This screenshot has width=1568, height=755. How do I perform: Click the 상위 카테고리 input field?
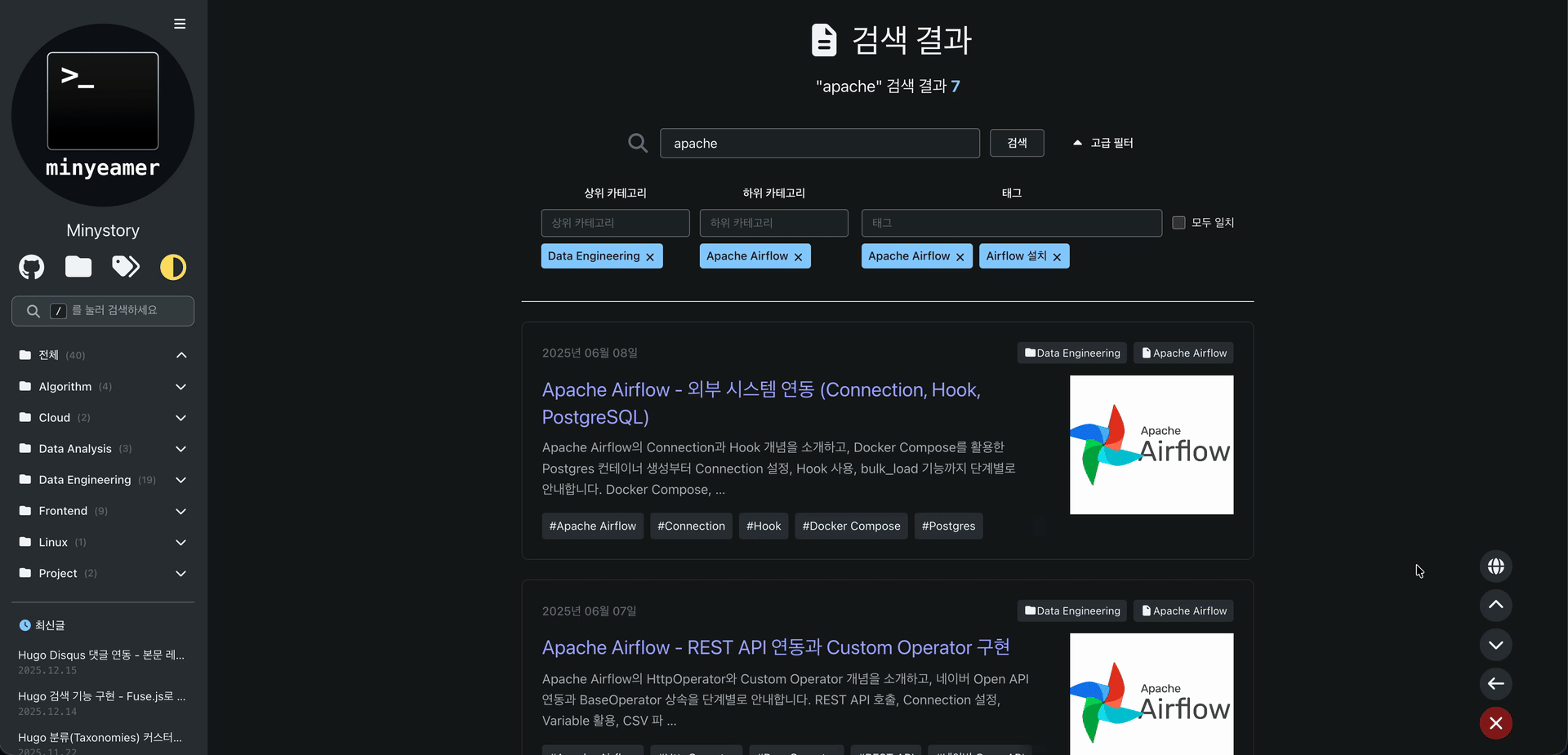pyautogui.click(x=615, y=223)
